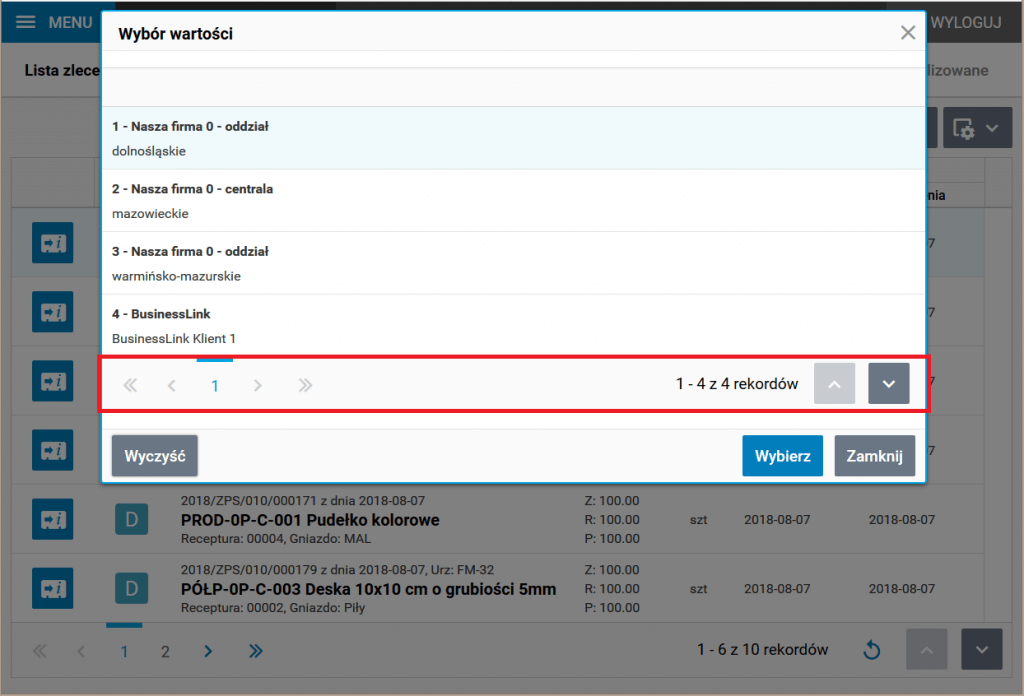Go to last page in background list pager
This screenshot has height=696, width=1024.
(255, 651)
